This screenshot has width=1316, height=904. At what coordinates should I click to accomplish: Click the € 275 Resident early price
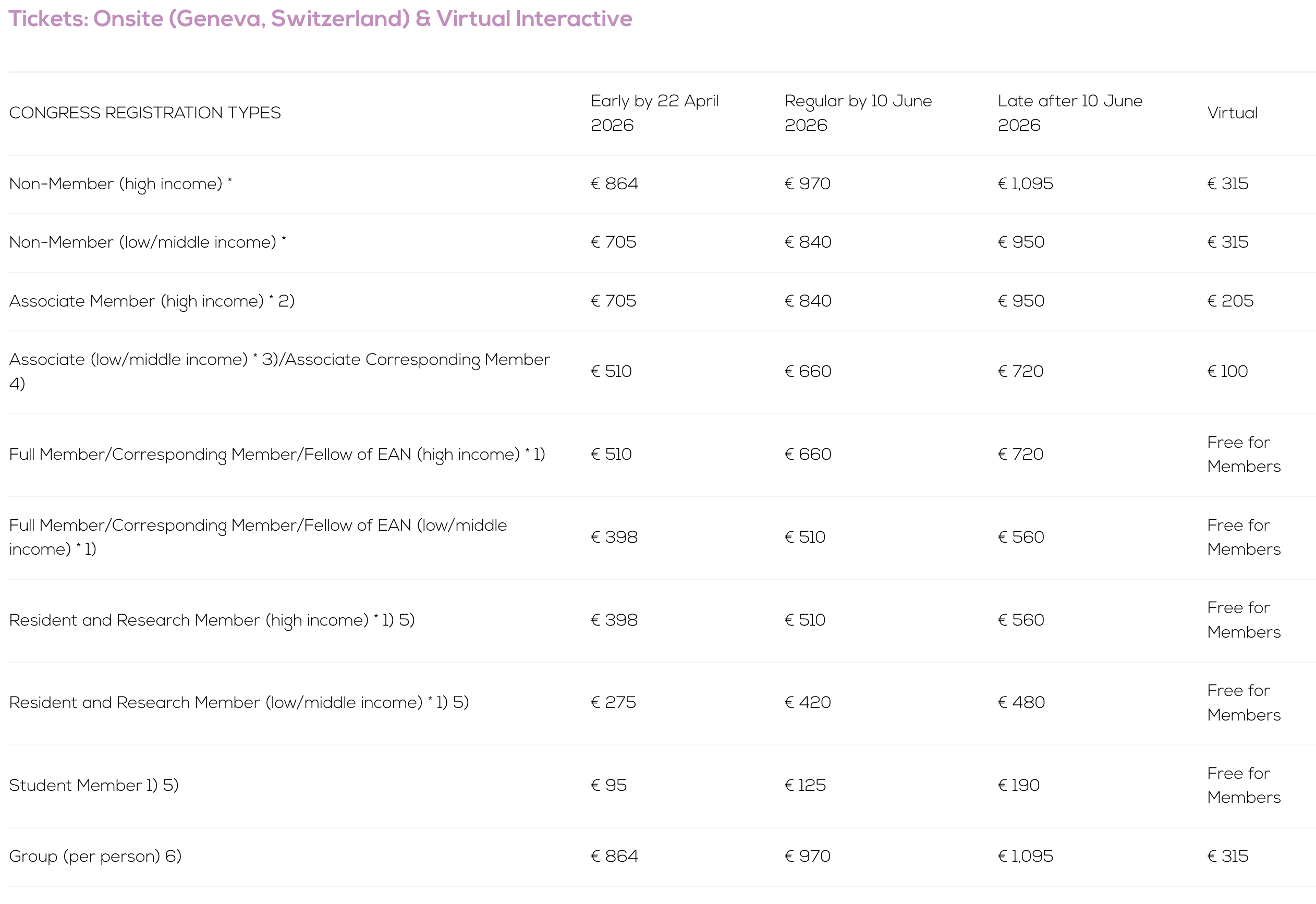coord(613,702)
